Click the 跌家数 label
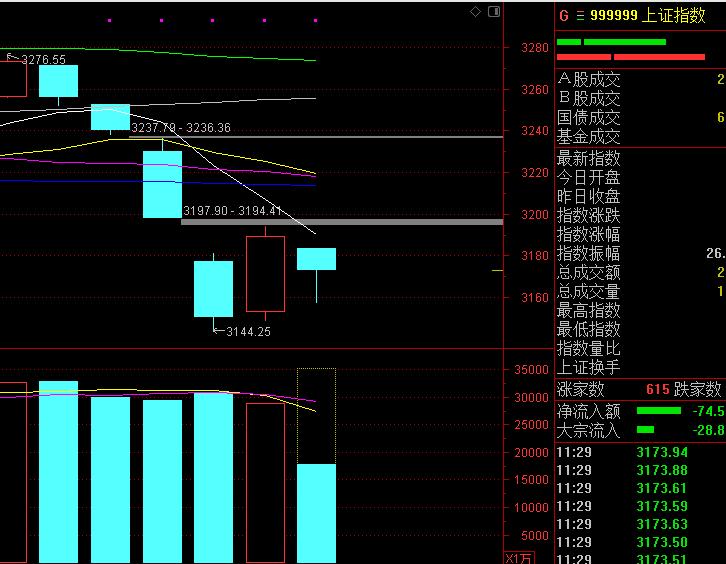Viewport: 726px width, 564px height. point(698,389)
